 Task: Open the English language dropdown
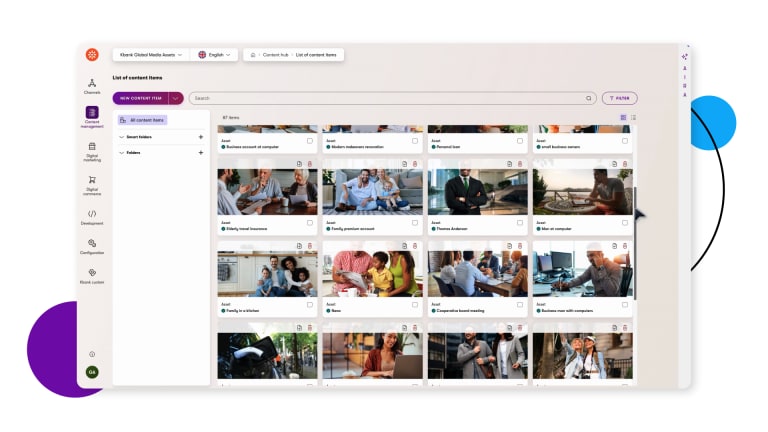pyautogui.click(x=215, y=55)
